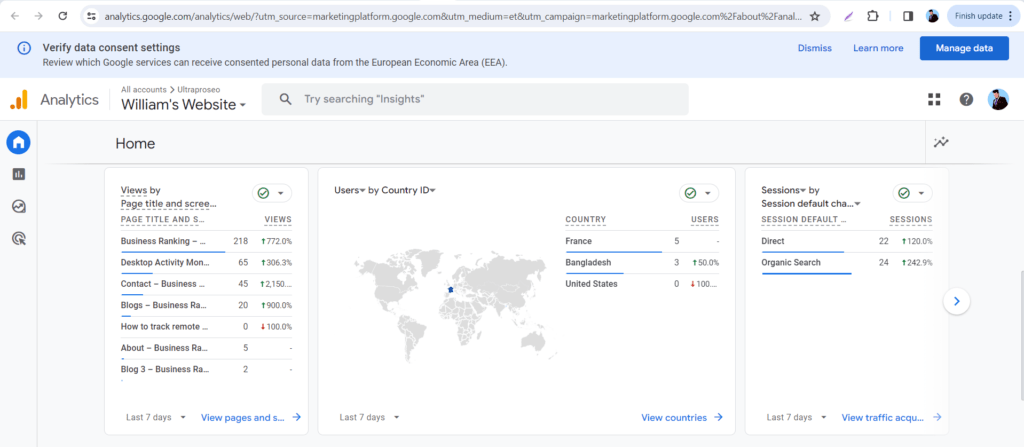
Task: Open the browser extensions puzzle icon
Action: pyautogui.click(x=872, y=16)
